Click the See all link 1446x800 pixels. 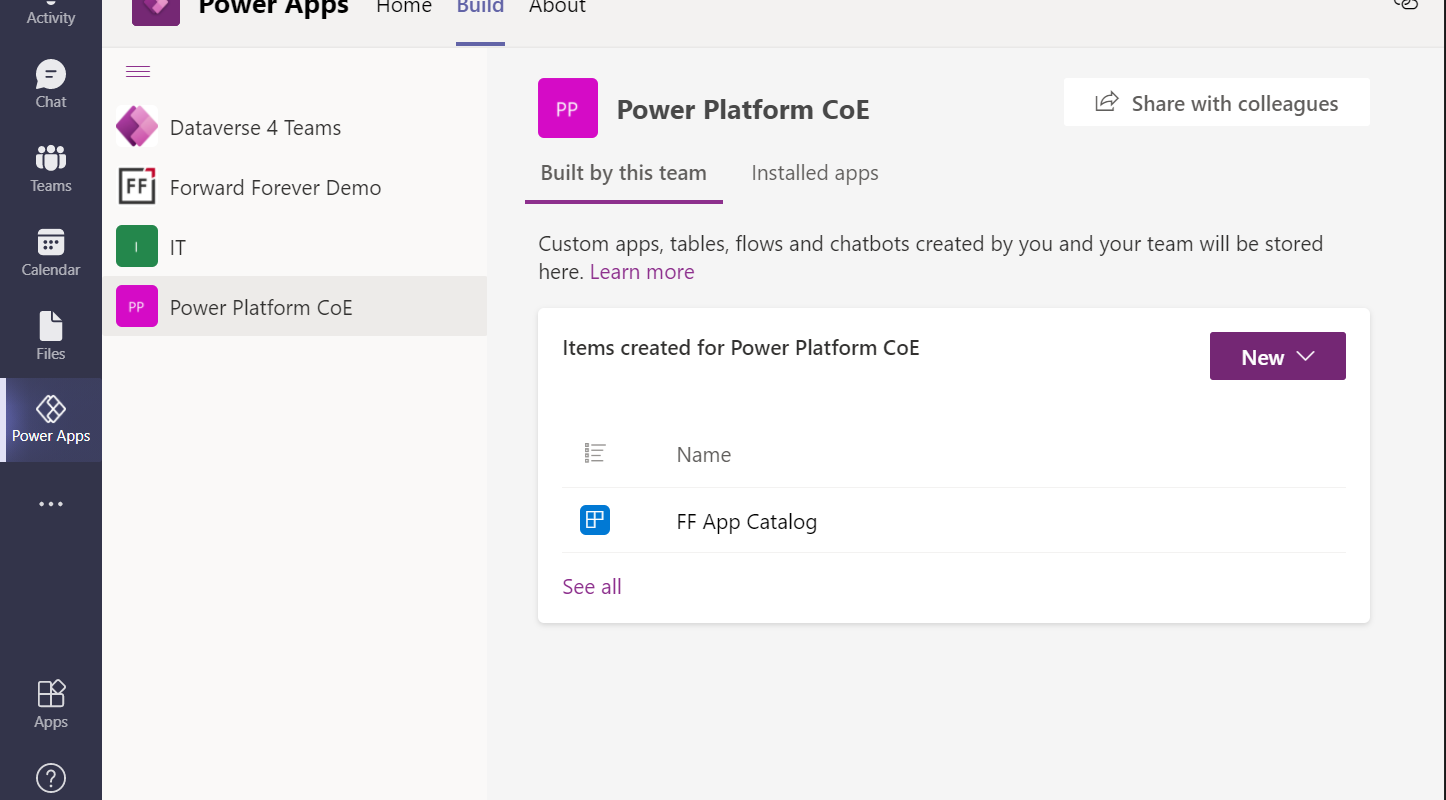coord(592,587)
